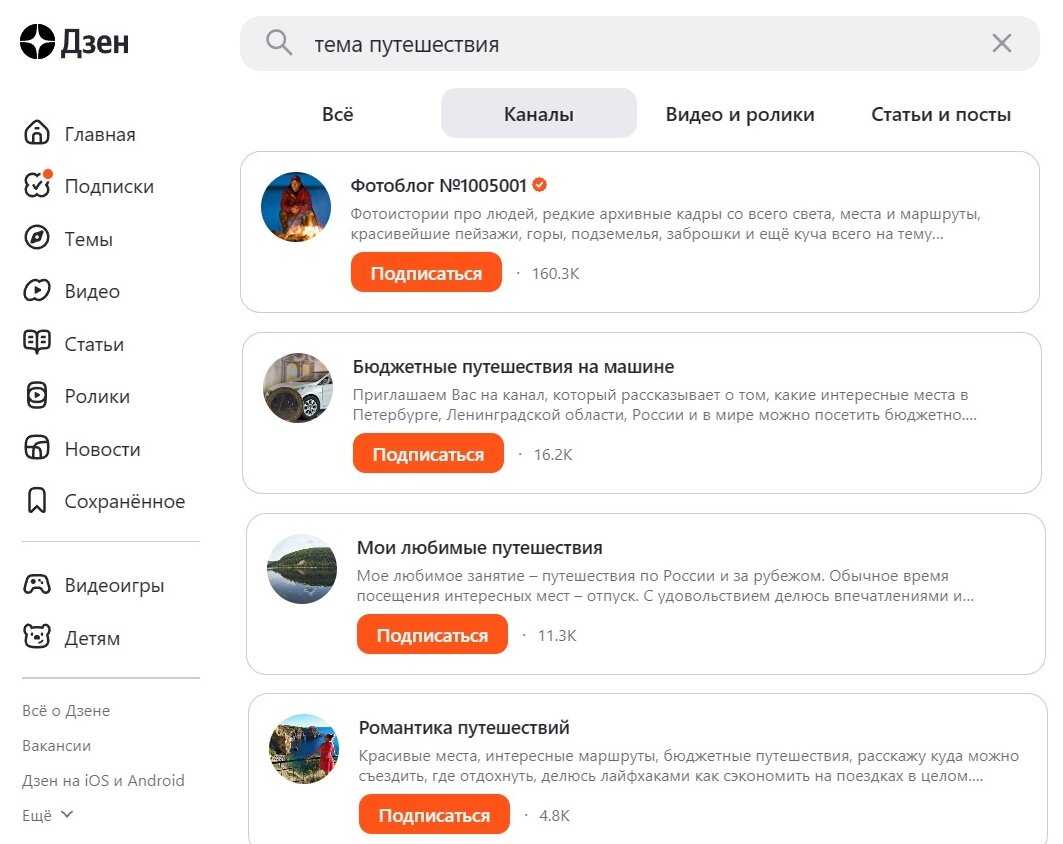The width and height of the screenshot is (1063, 844).
Task: Open Дзен на iOS и Android link
Action: 103,780
